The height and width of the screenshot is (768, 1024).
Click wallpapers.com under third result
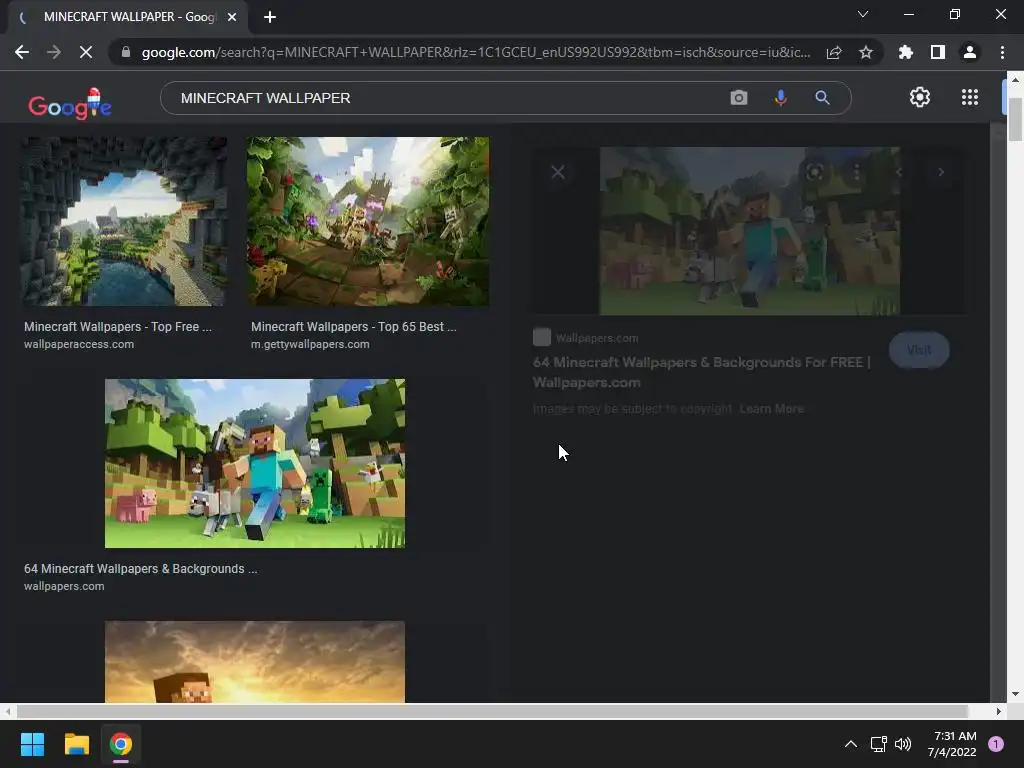pos(64,586)
